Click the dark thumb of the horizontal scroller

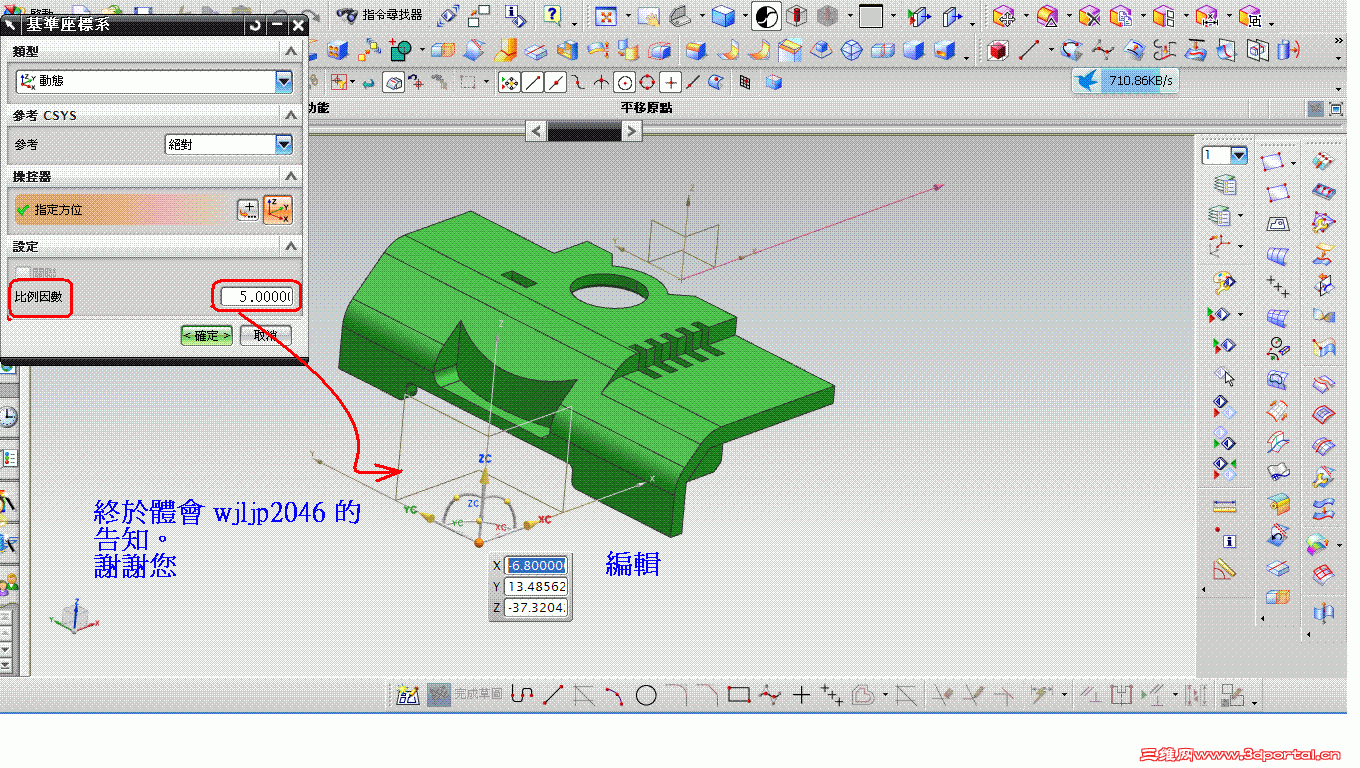pos(584,131)
